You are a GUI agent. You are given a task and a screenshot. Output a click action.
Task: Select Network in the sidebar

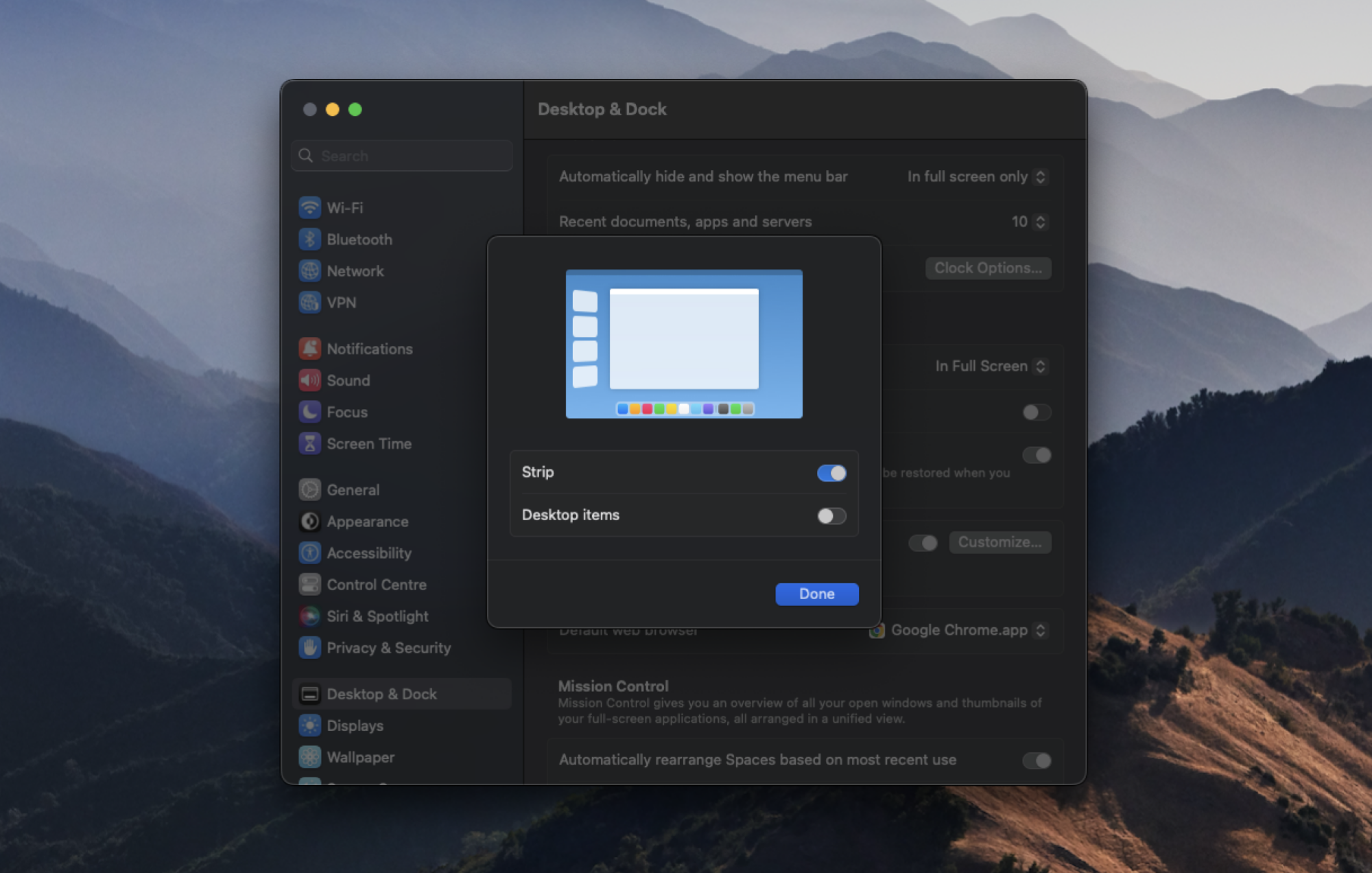point(402,270)
